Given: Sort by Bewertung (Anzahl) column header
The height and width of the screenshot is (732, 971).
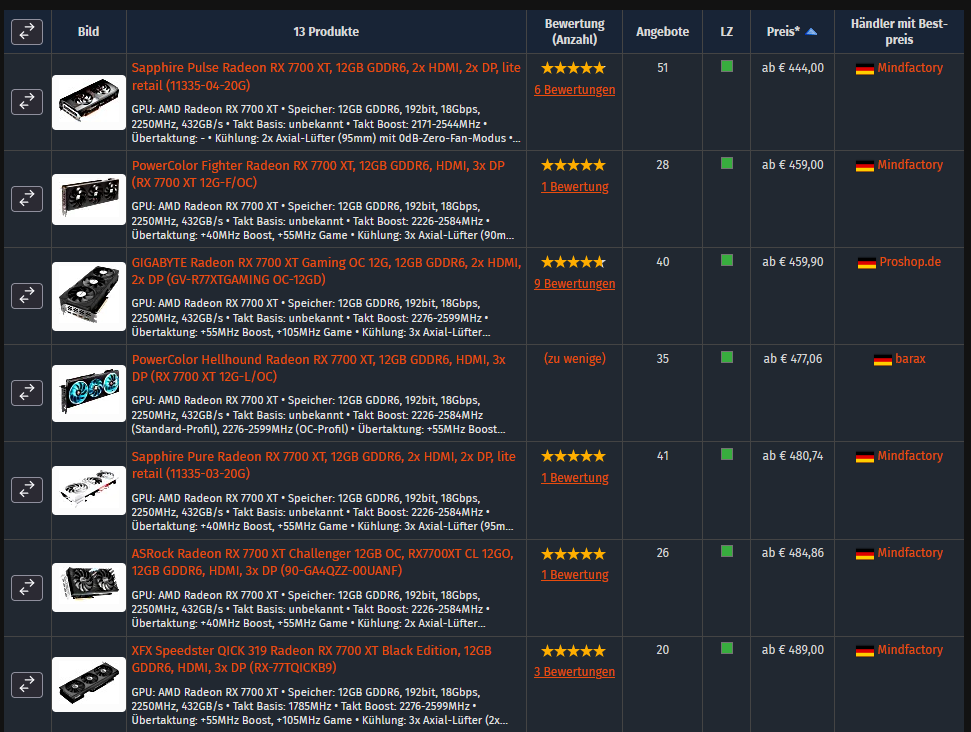Looking at the screenshot, I should 575,32.
